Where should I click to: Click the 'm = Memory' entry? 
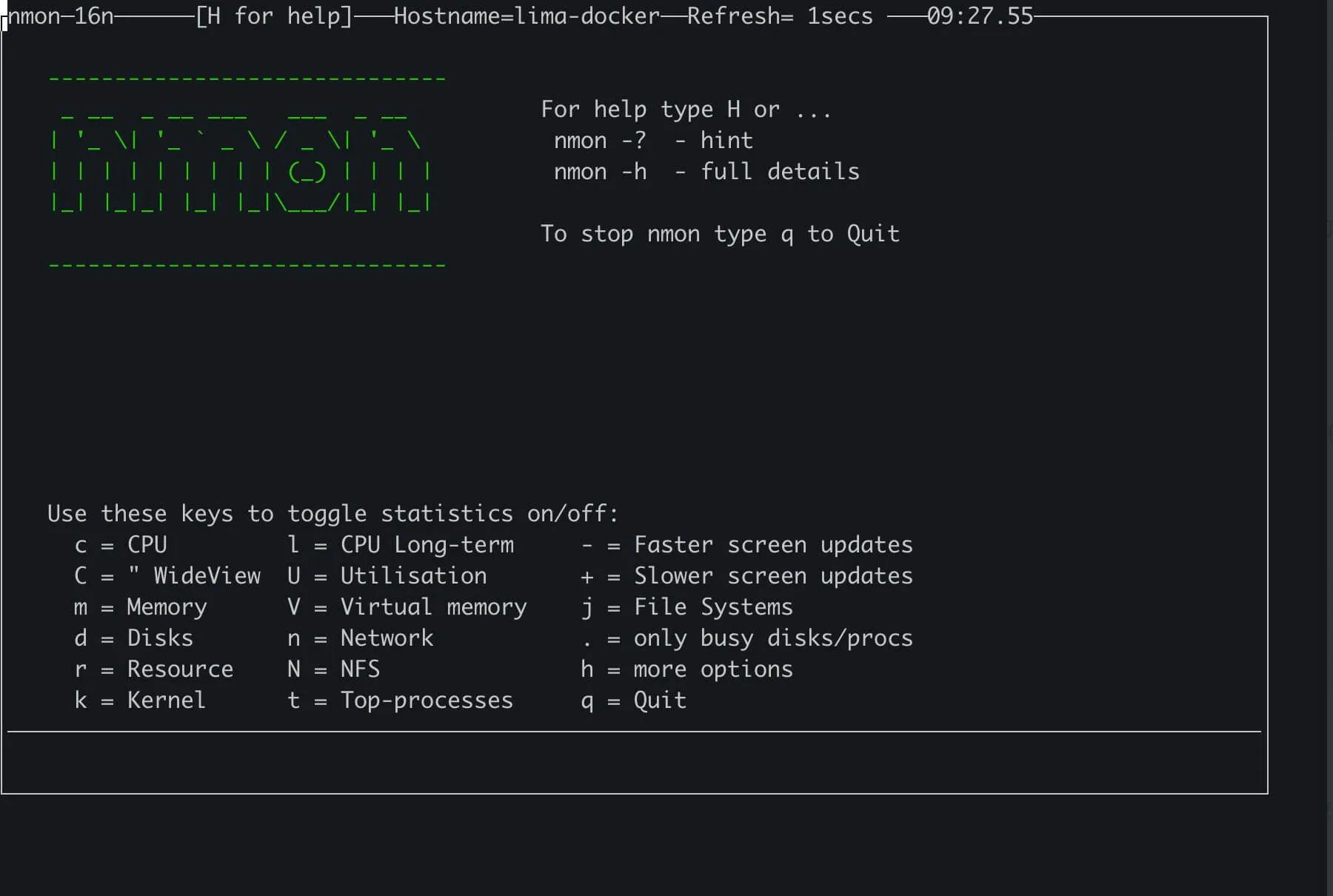point(141,607)
